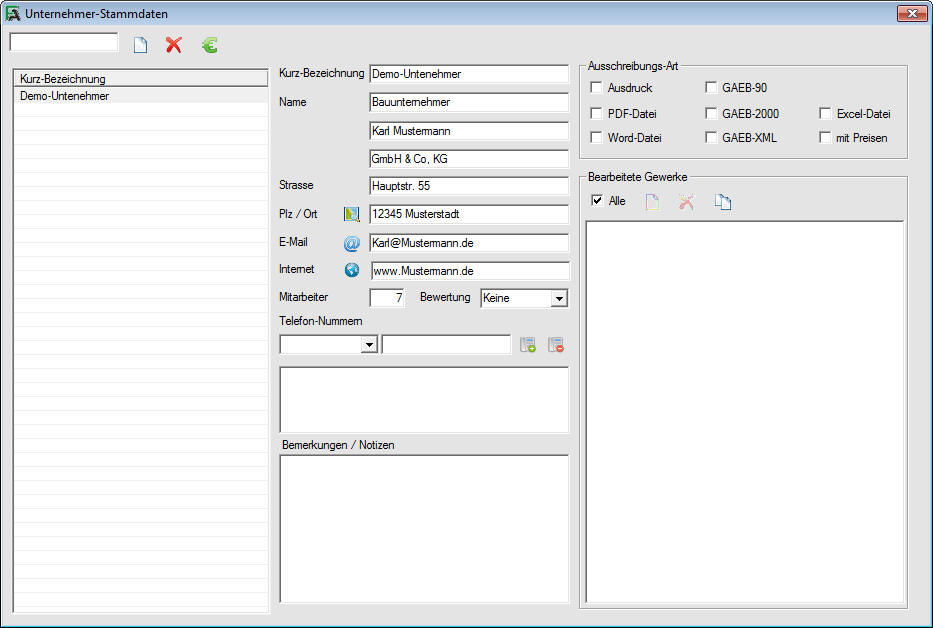The width and height of the screenshot is (933, 628).
Task: Enable the GAEB-90 checkbox
Action: tap(711, 88)
